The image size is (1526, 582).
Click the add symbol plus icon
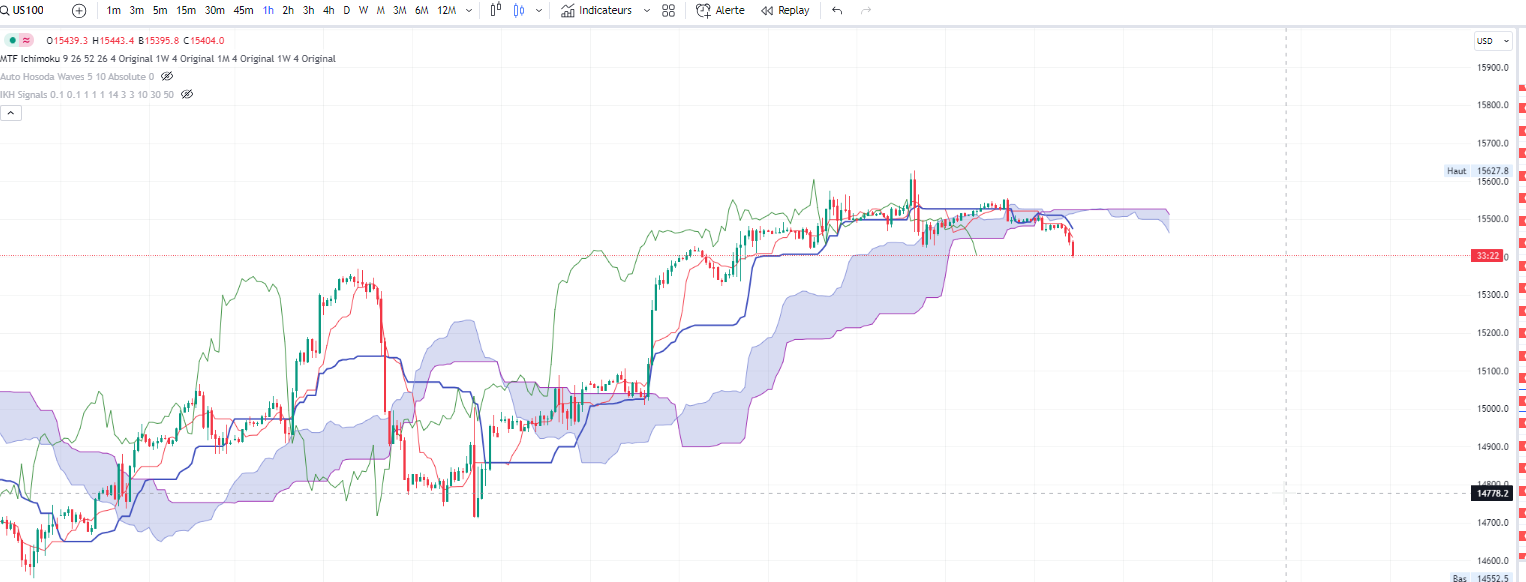coord(79,10)
